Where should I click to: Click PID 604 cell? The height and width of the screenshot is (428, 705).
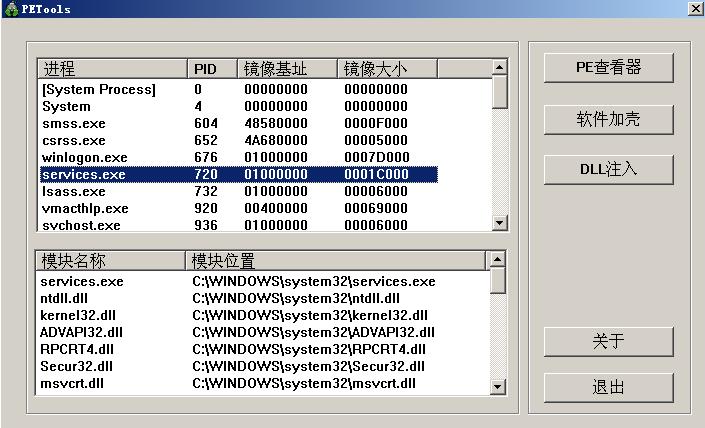(x=206, y=124)
